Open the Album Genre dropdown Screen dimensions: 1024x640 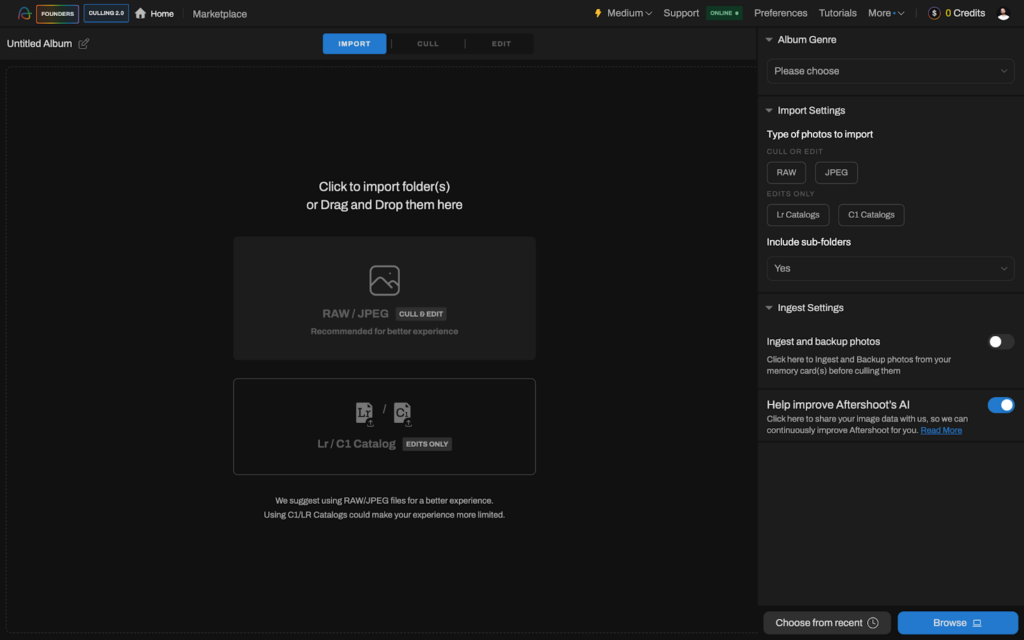[889, 70]
